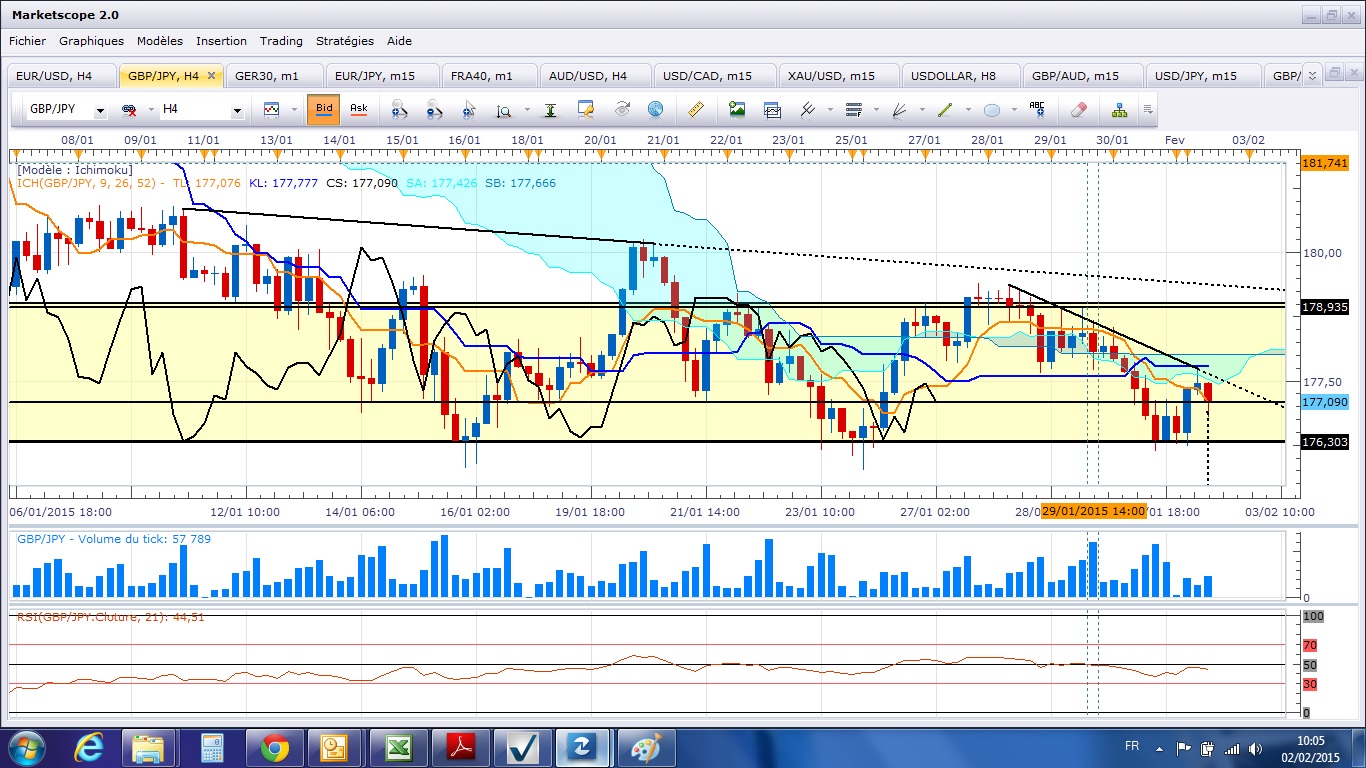Select the trend line drawing tool

tap(944, 109)
